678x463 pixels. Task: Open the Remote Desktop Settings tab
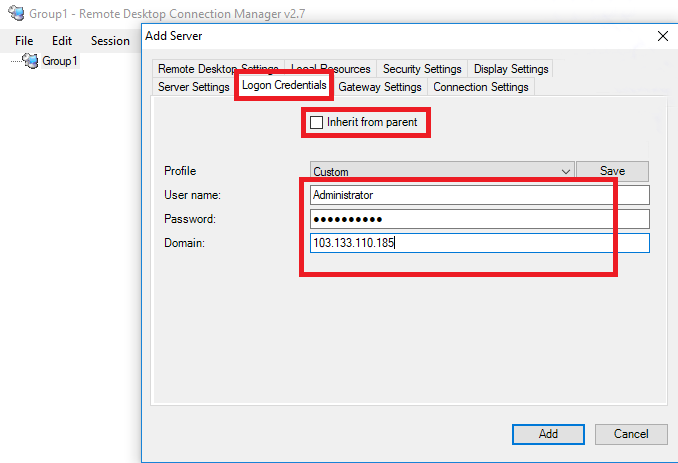pyautogui.click(x=218, y=69)
